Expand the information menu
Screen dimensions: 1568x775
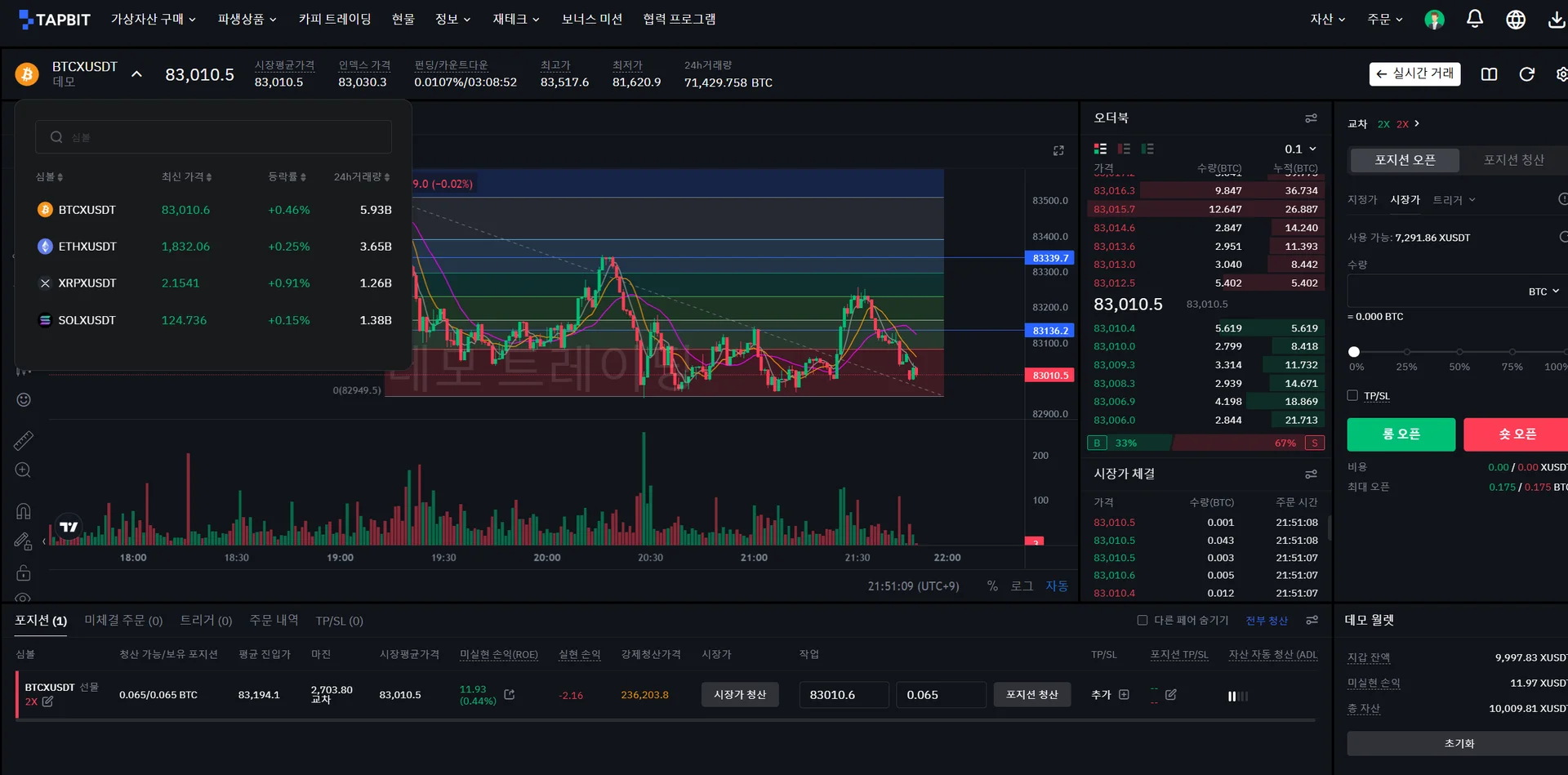point(452,19)
